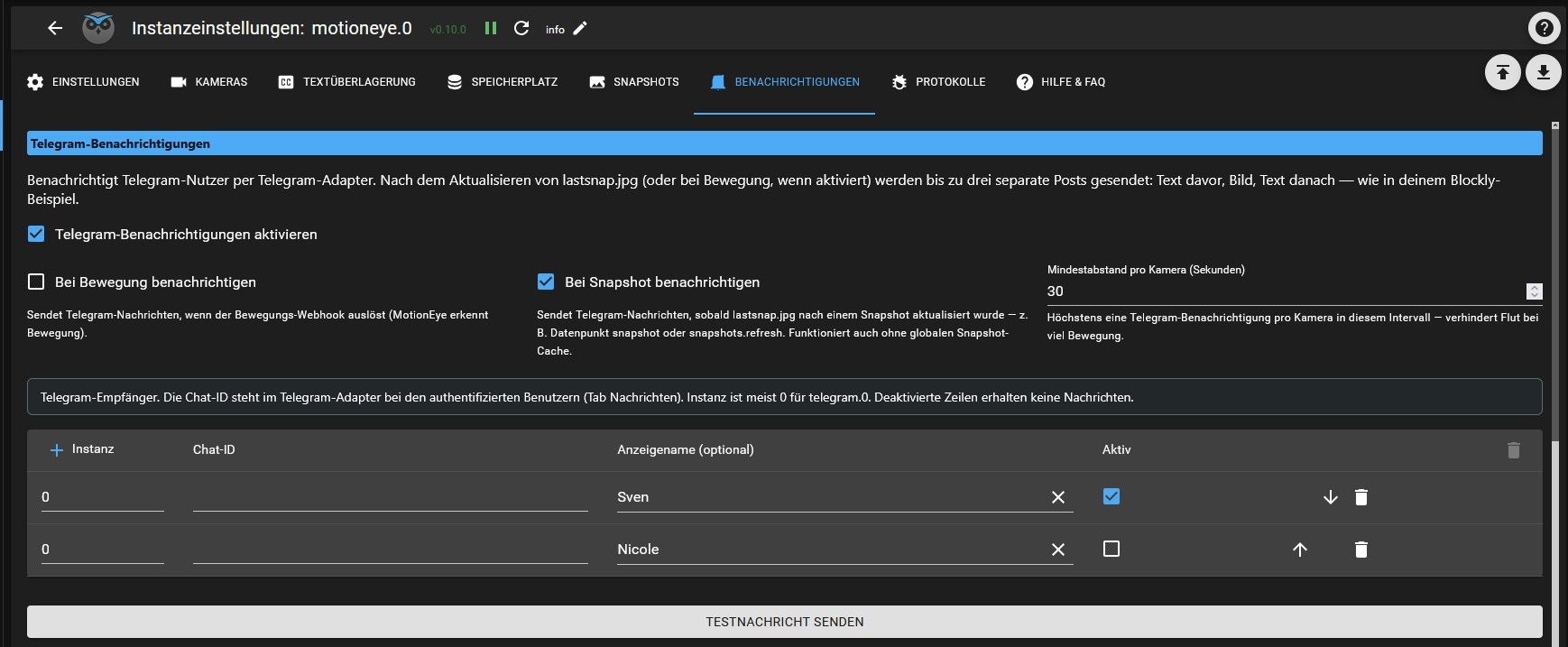Download configuration with download arrow icon
1568x647 pixels.
coord(1544,72)
